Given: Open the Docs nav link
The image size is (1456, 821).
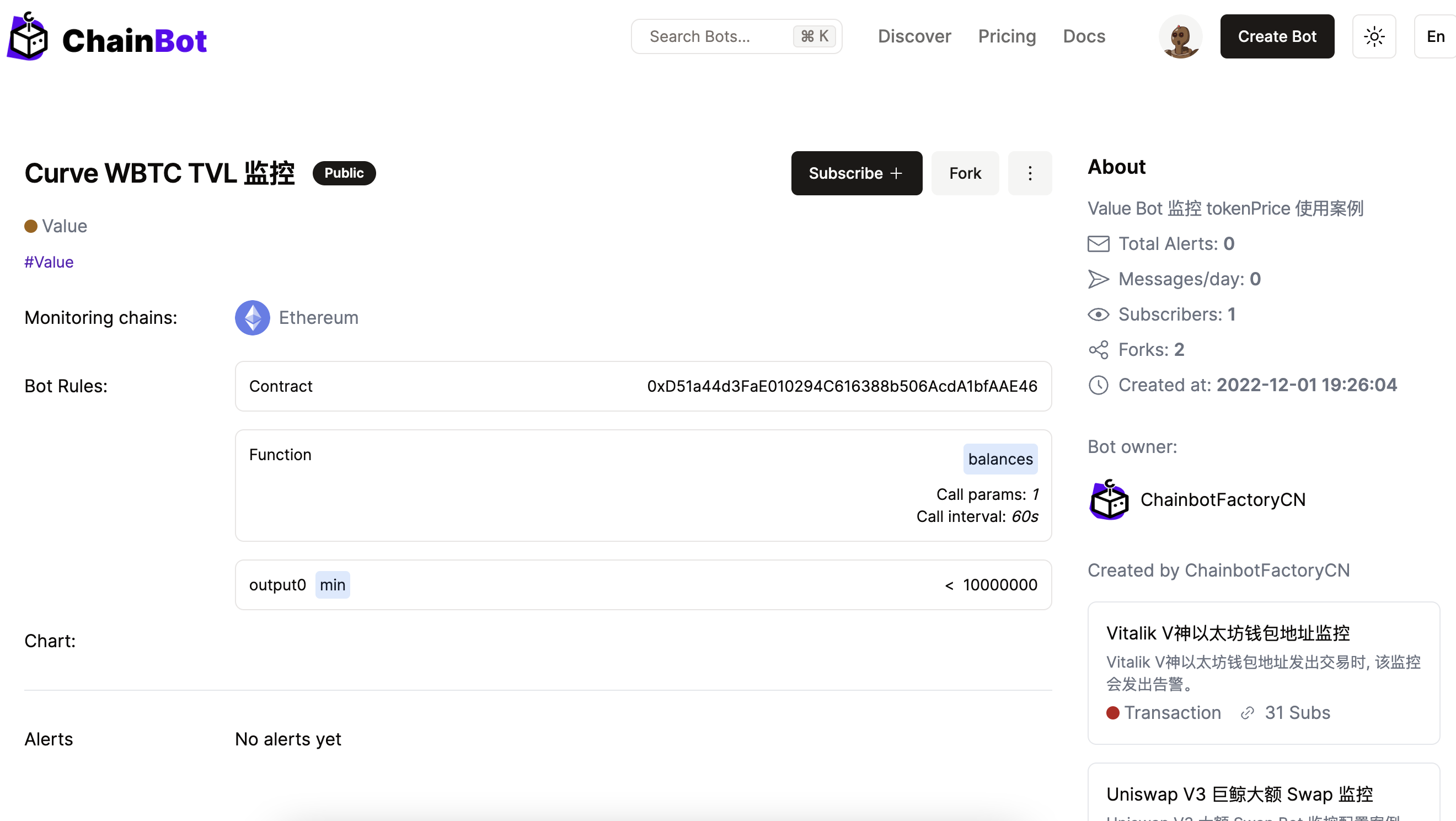Looking at the screenshot, I should point(1084,37).
